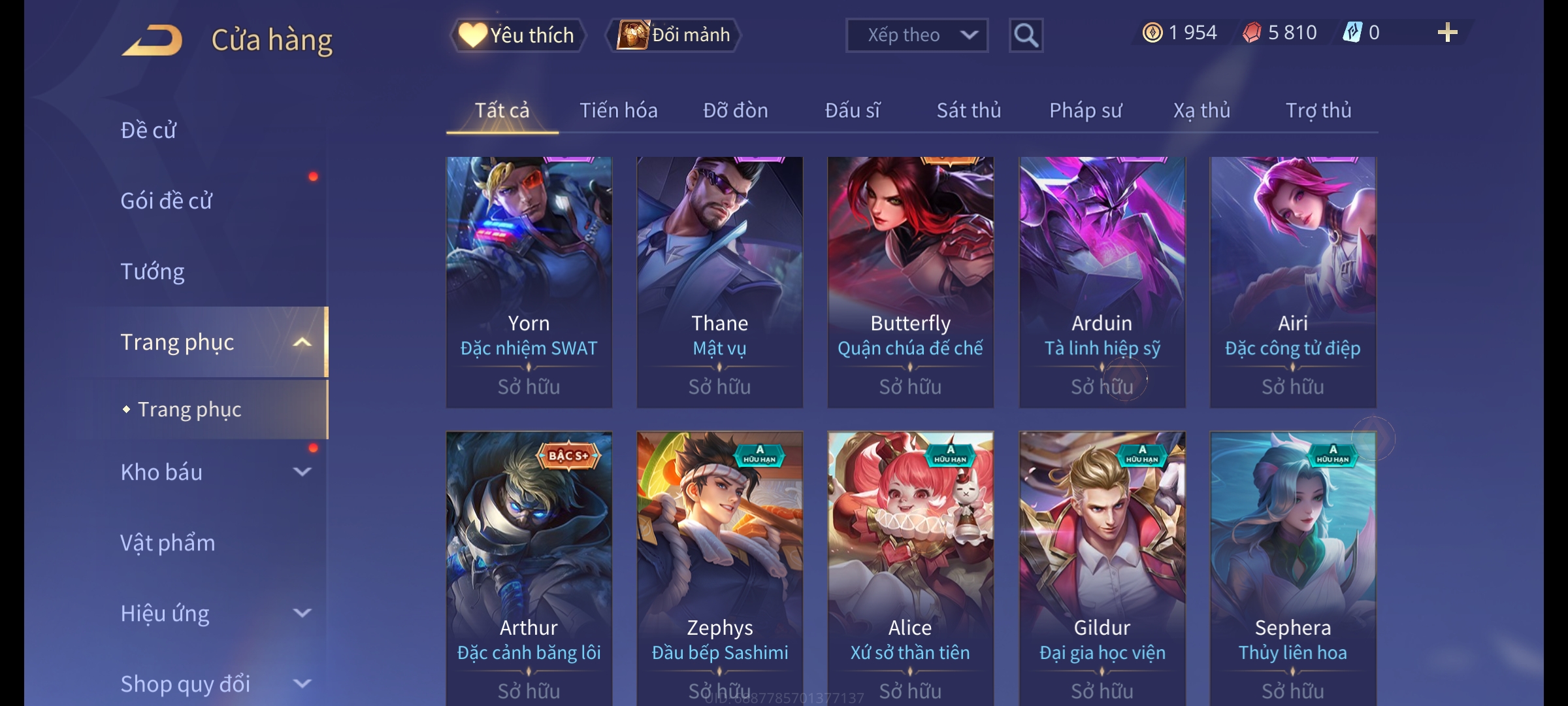Select Arthur Đặc cảnh băng lôi skin card
Screen dimensions: 1568x706
coord(529,569)
